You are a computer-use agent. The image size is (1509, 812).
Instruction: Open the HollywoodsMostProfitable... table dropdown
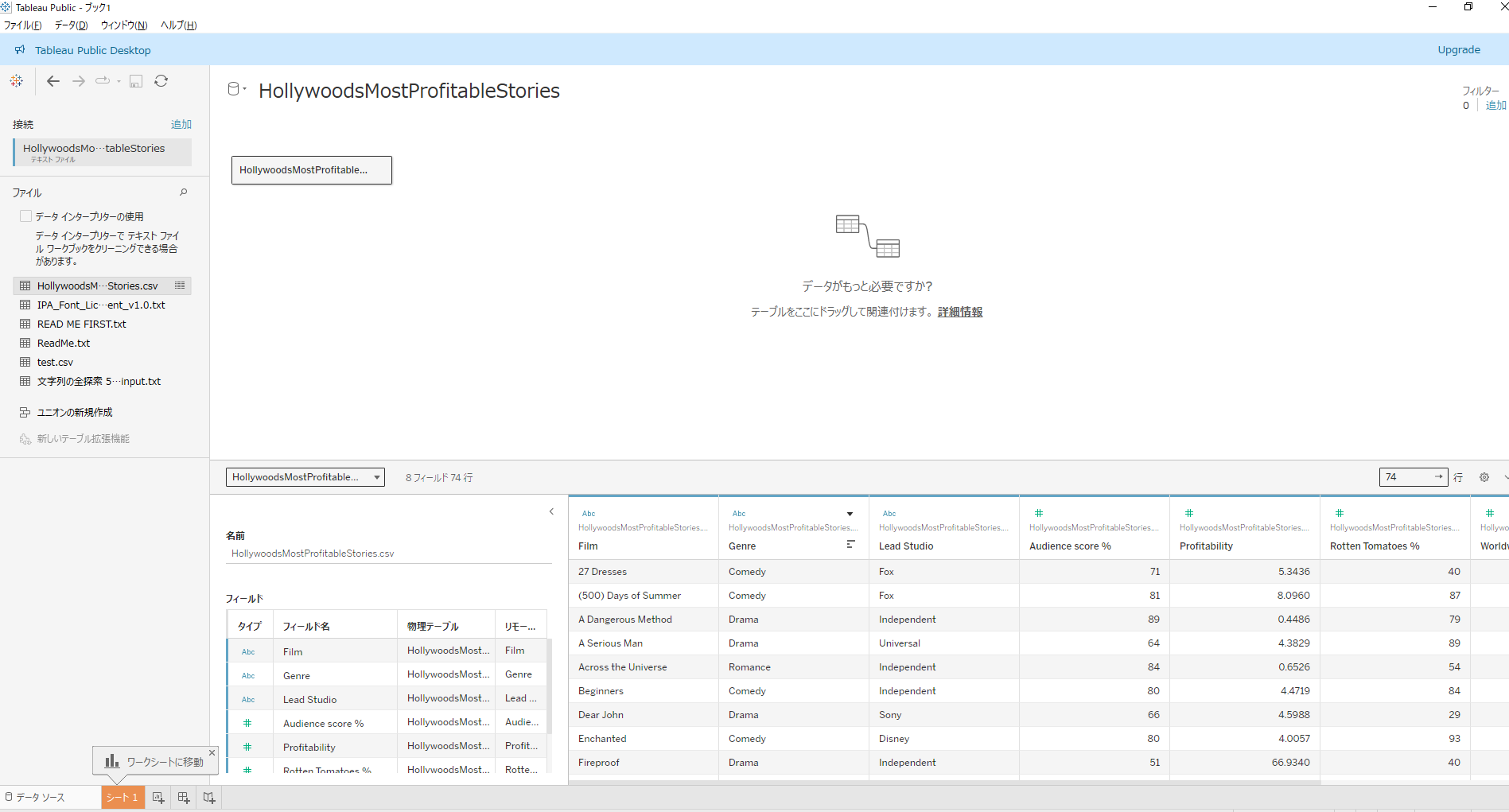[305, 477]
